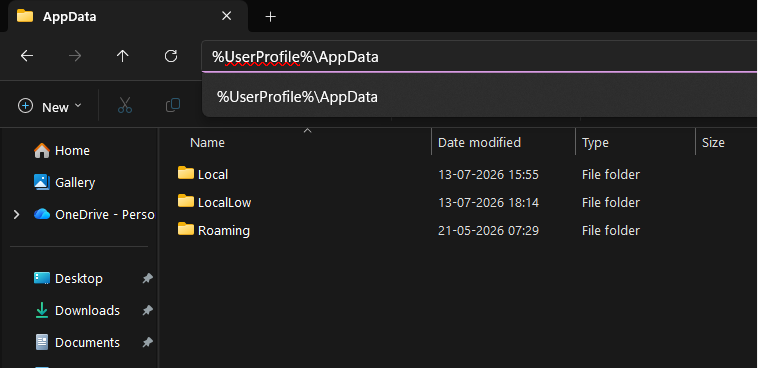Click the folder icon in the AppData tab
Image resolution: width=758 pixels, height=369 pixels.
[25, 16]
